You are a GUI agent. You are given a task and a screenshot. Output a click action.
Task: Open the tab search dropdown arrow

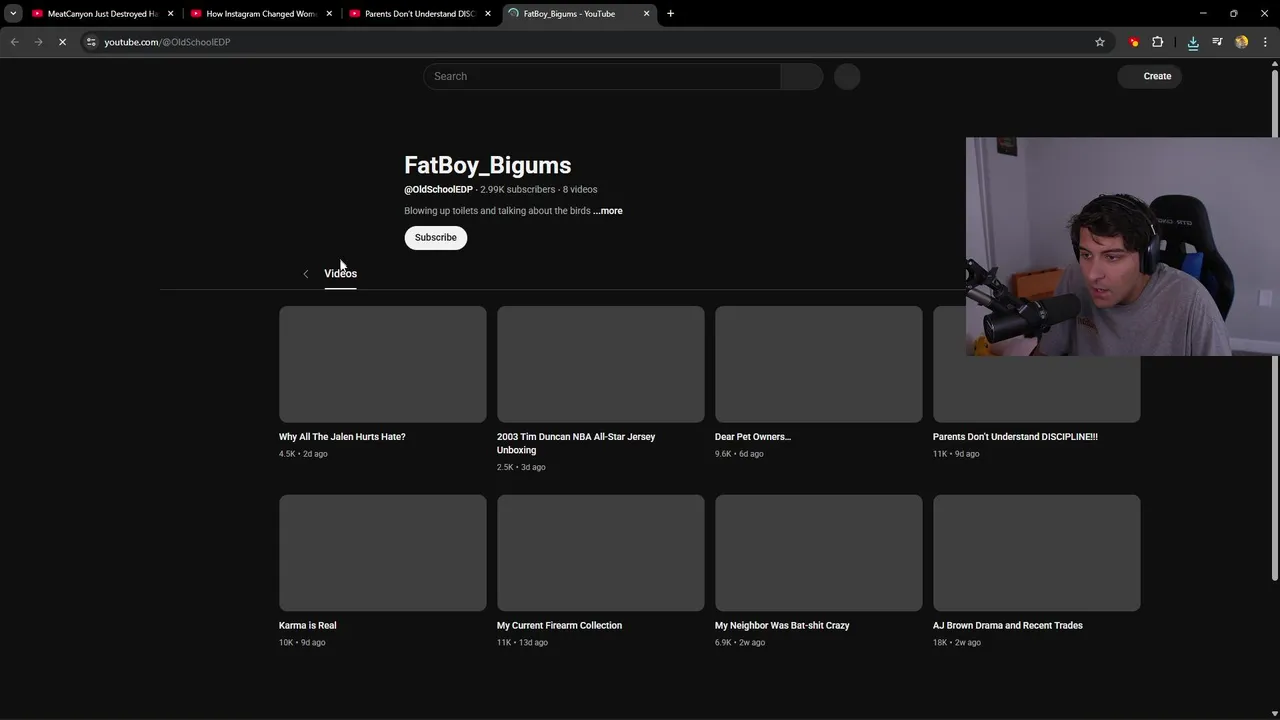coord(13,14)
